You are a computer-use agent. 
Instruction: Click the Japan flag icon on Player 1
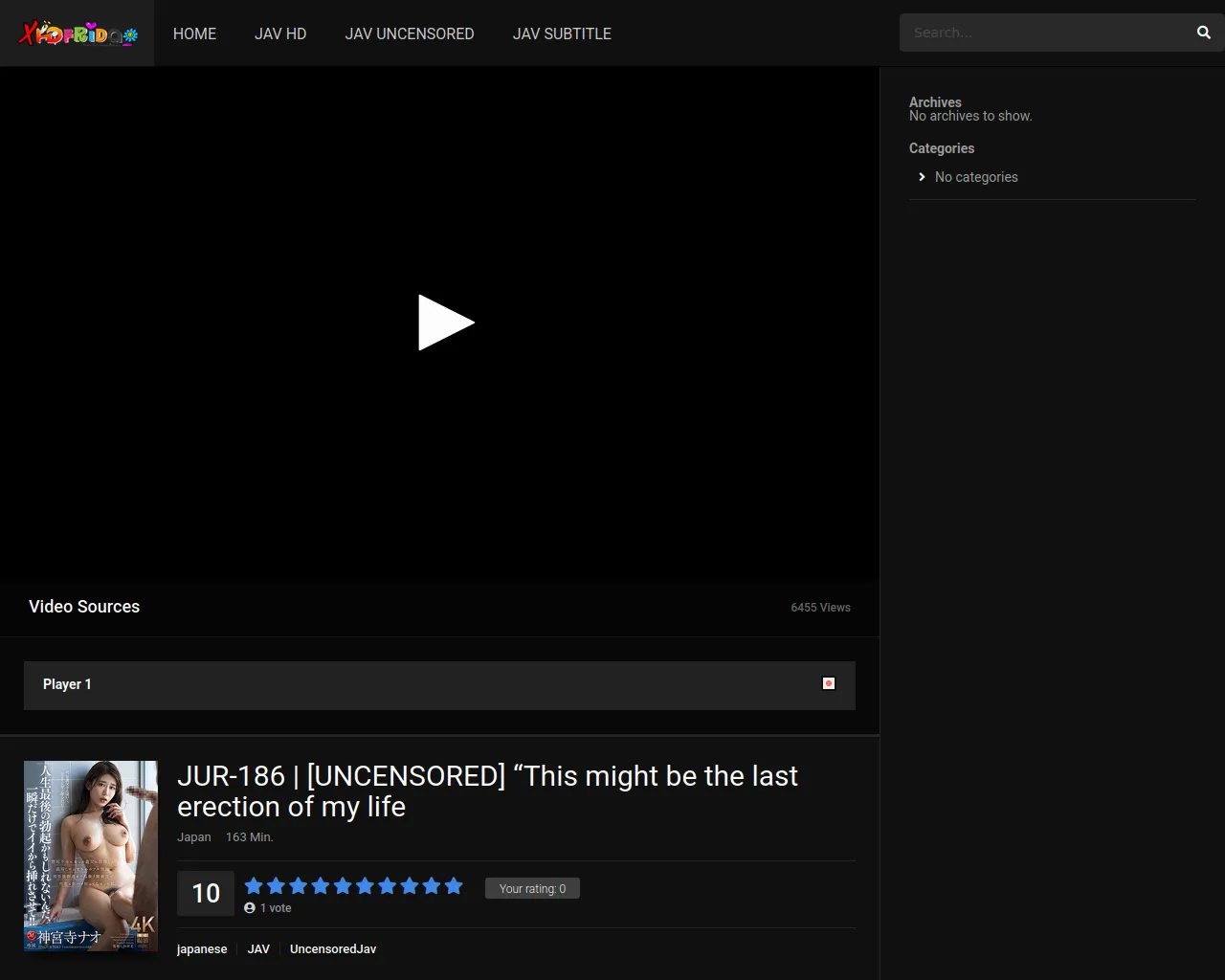[829, 683]
